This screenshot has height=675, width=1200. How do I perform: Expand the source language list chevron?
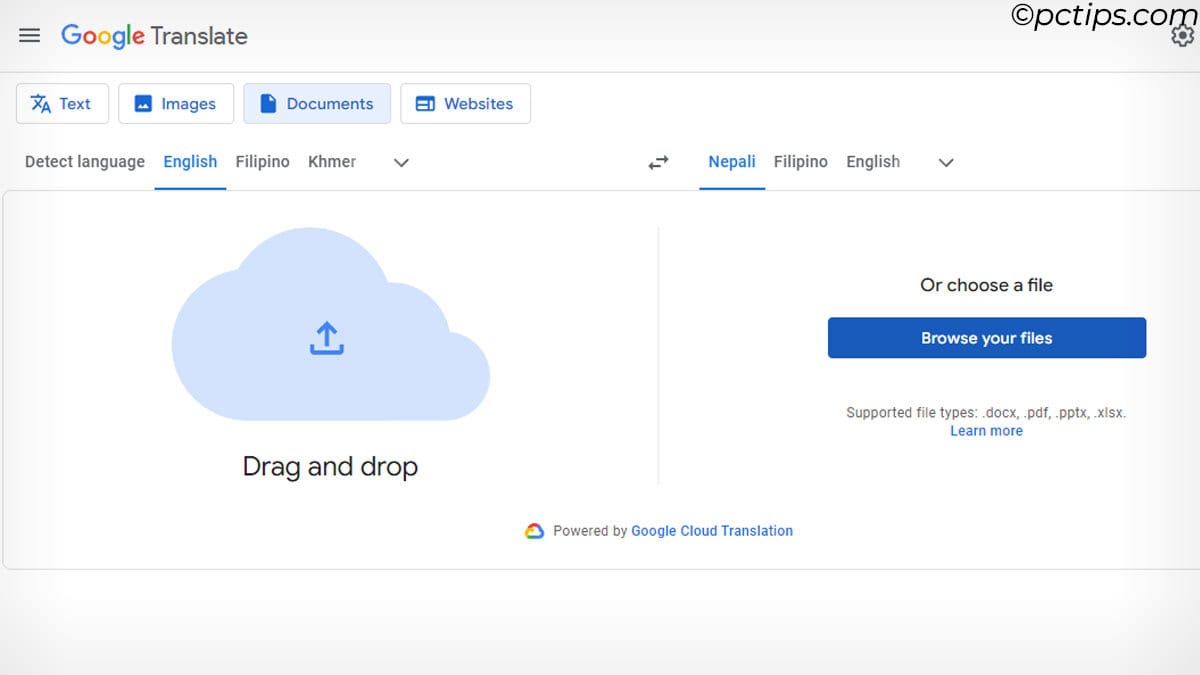click(x=401, y=162)
